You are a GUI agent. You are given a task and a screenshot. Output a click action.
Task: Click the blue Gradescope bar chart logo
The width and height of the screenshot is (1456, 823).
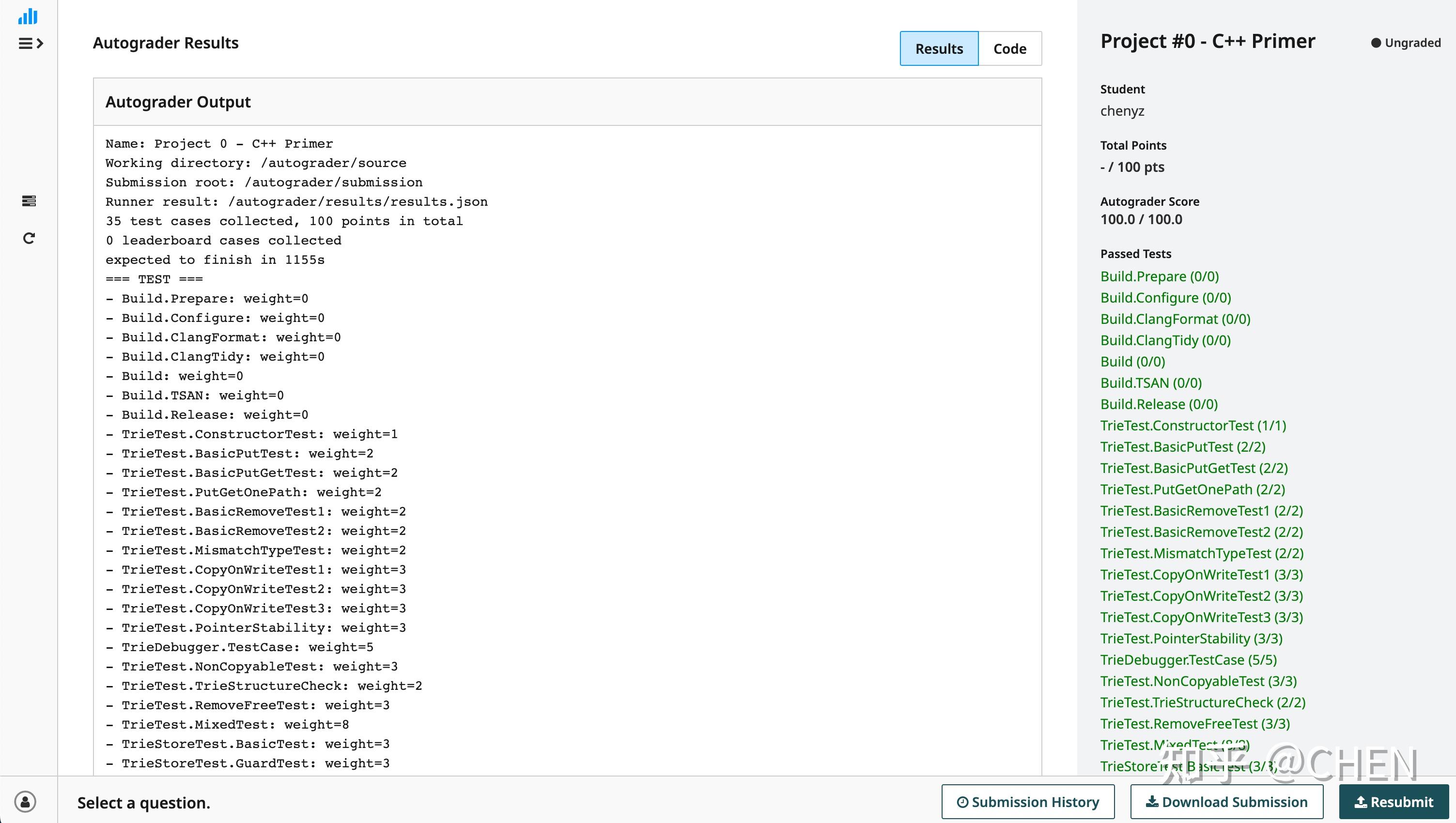(28, 16)
